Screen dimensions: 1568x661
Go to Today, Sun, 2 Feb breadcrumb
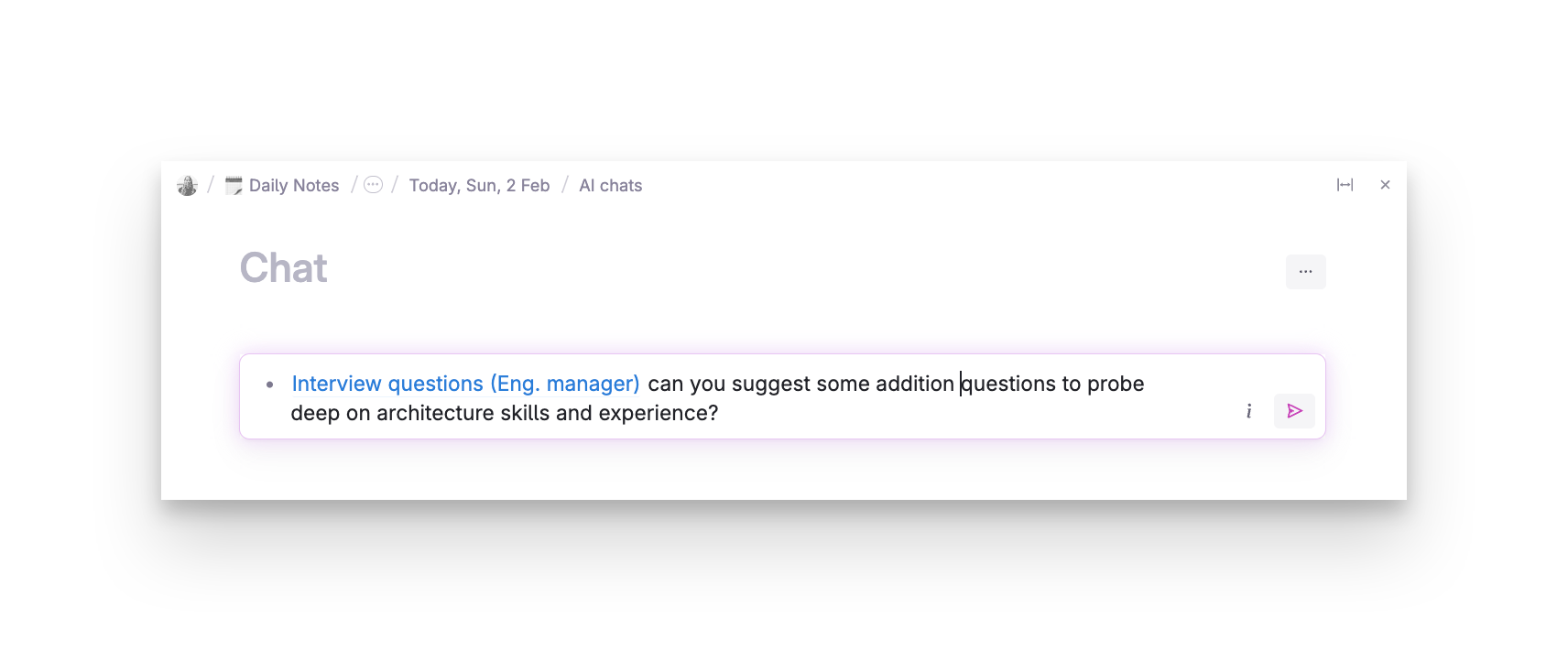479,186
